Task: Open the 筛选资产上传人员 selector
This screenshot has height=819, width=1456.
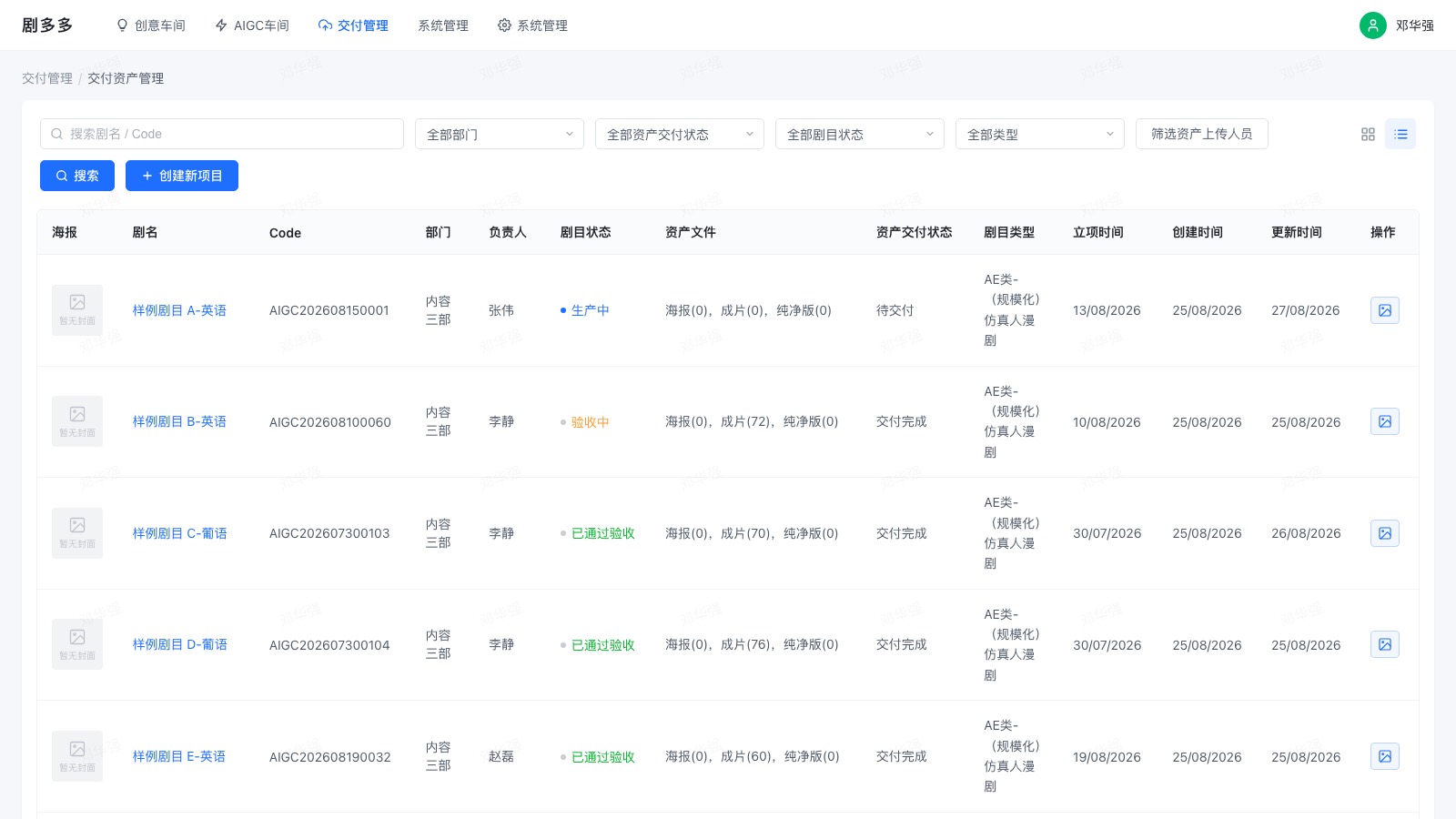Action: pyautogui.click(x=1202, y=134)
